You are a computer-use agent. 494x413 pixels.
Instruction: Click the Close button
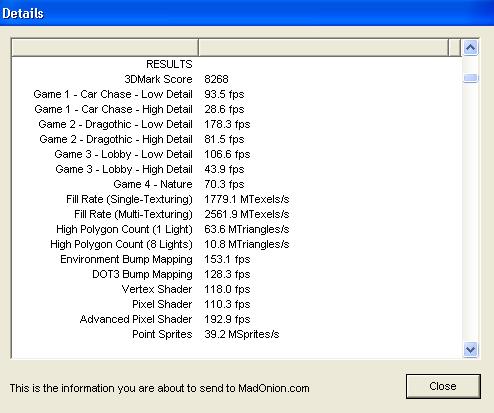[x=443, y=386]
